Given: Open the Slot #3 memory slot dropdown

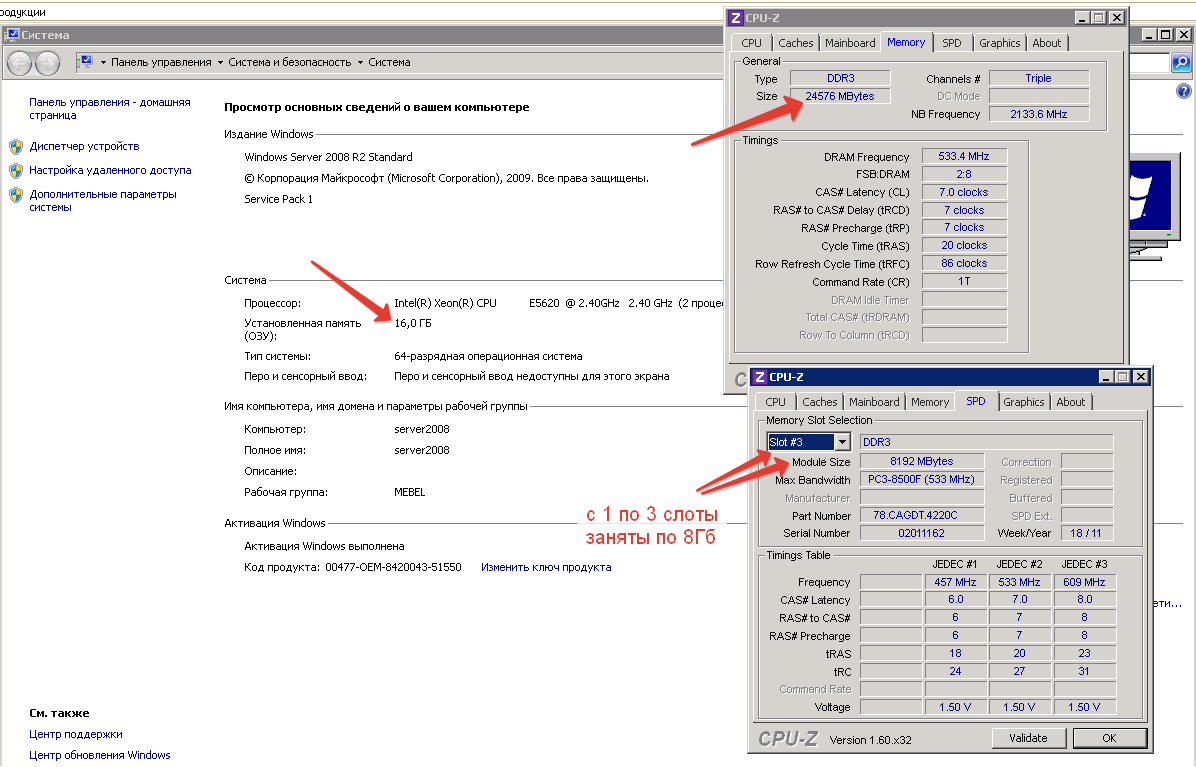Looking at the screenshot, I should pos(842,442).
